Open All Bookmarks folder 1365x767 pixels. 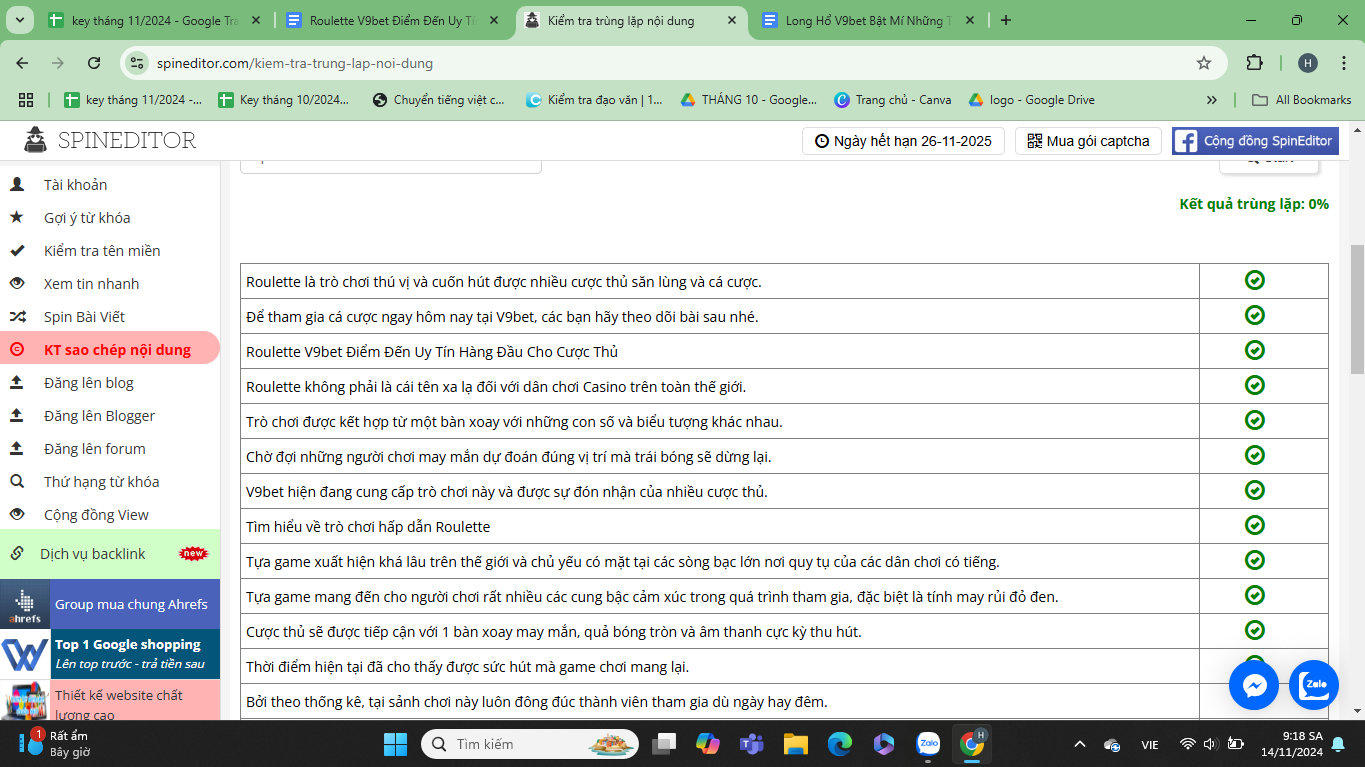click(x=1303, y=100)
